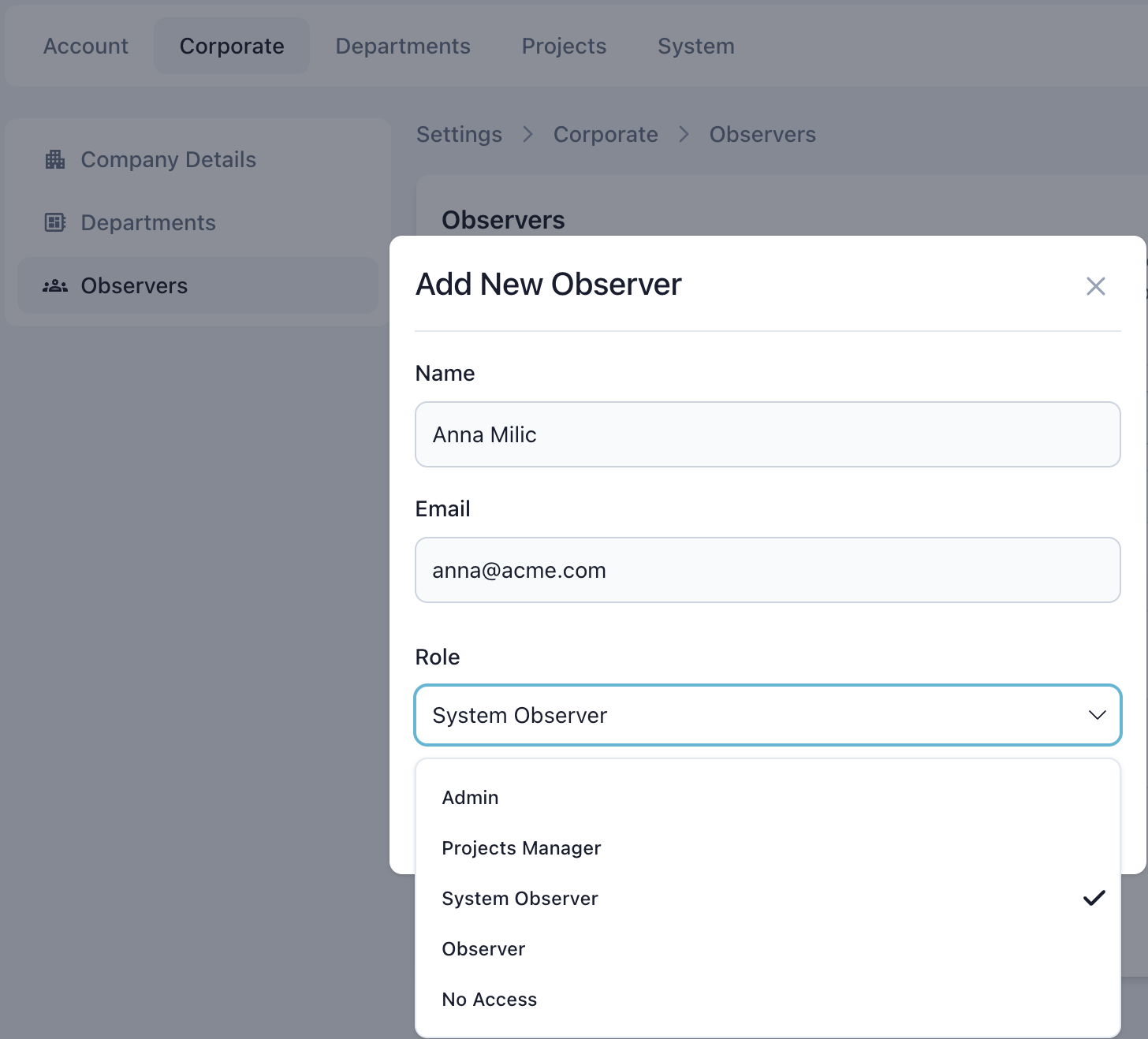Select the No Access role option
1148x1039 pixels.
pos(489,999)
